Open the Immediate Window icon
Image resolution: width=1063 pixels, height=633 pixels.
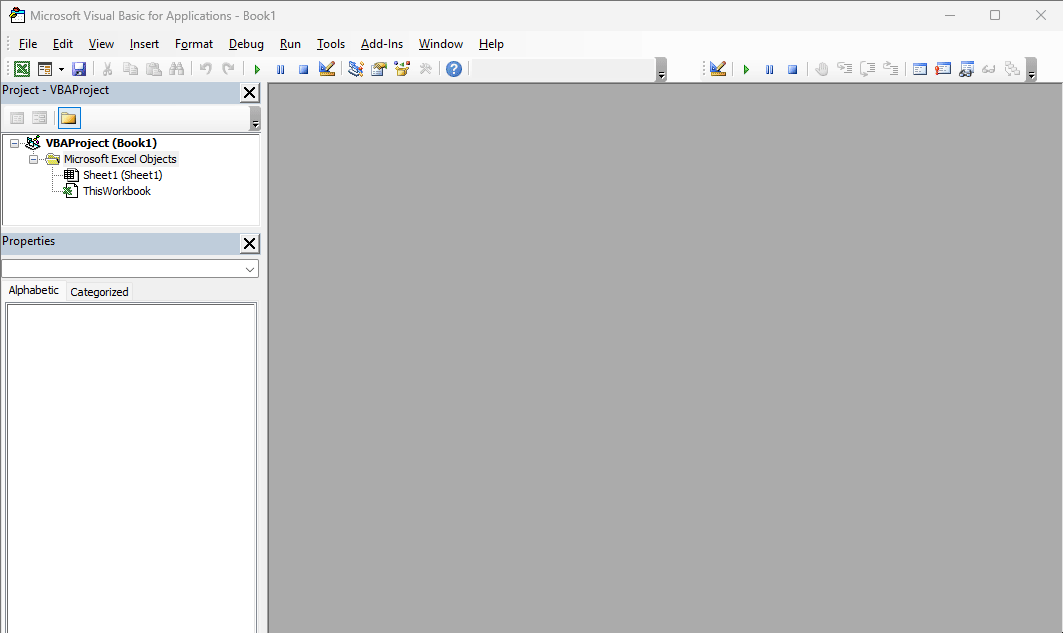coord(943,69)
